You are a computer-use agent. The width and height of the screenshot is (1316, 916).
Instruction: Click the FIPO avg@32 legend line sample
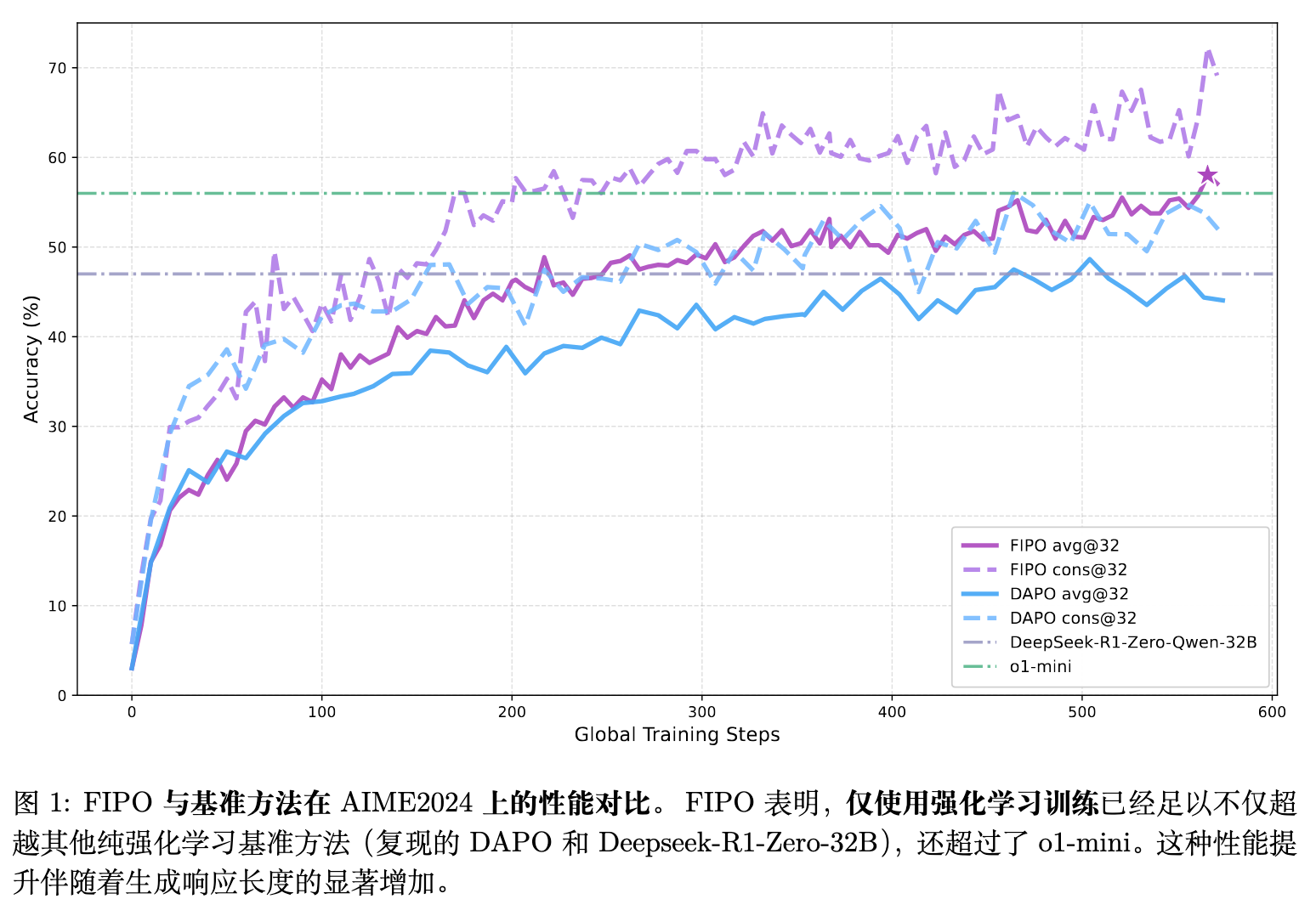[978, 546]
